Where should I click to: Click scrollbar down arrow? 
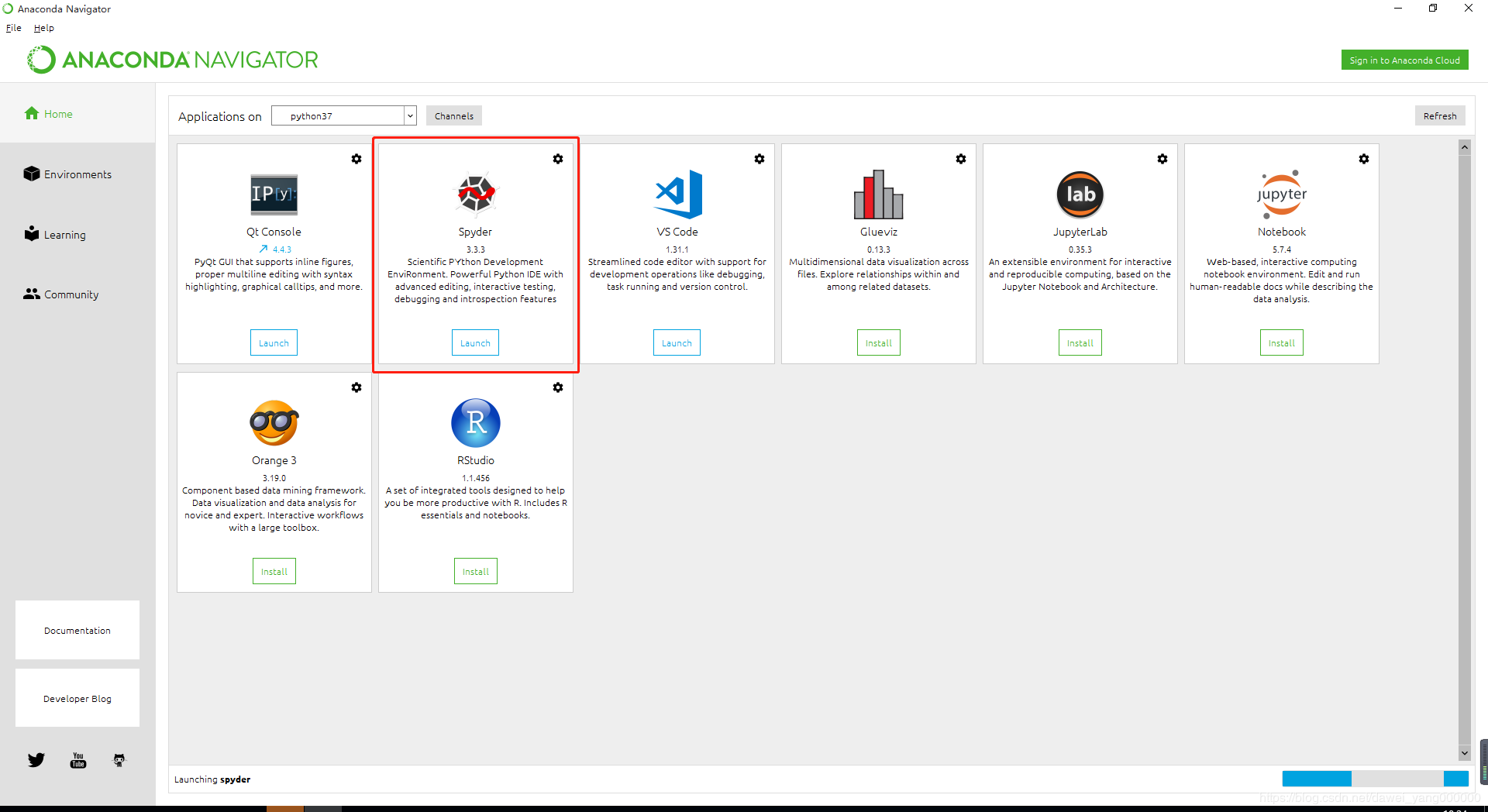1465,753
